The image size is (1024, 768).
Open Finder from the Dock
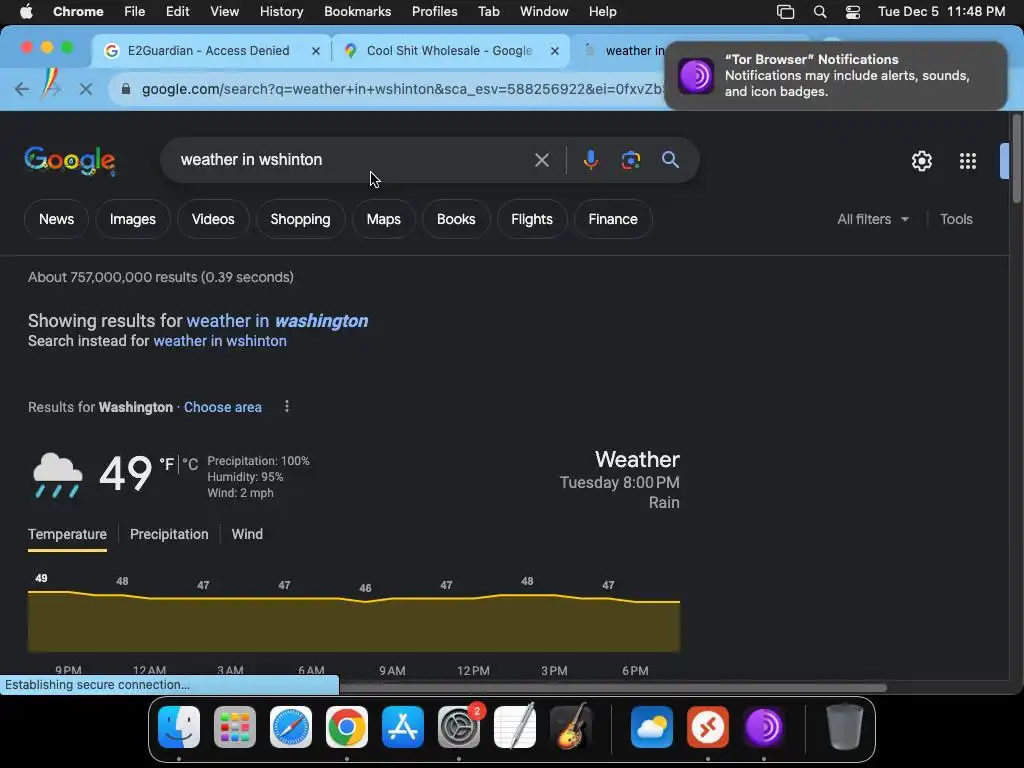[x=179, y=726]
